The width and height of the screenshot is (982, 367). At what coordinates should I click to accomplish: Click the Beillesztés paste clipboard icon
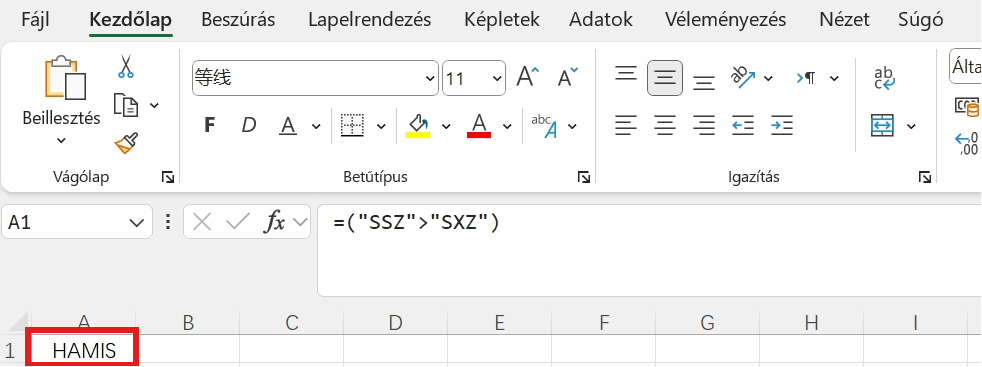coord(65,78)
